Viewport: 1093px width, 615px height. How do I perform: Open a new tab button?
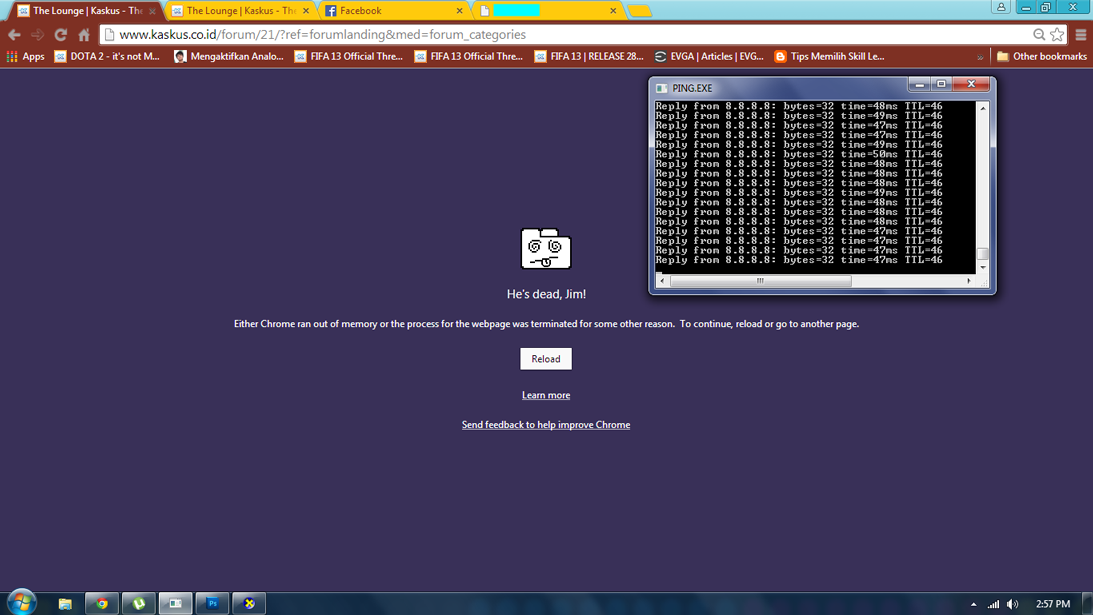pyautogui.click(x=639, y=11)
